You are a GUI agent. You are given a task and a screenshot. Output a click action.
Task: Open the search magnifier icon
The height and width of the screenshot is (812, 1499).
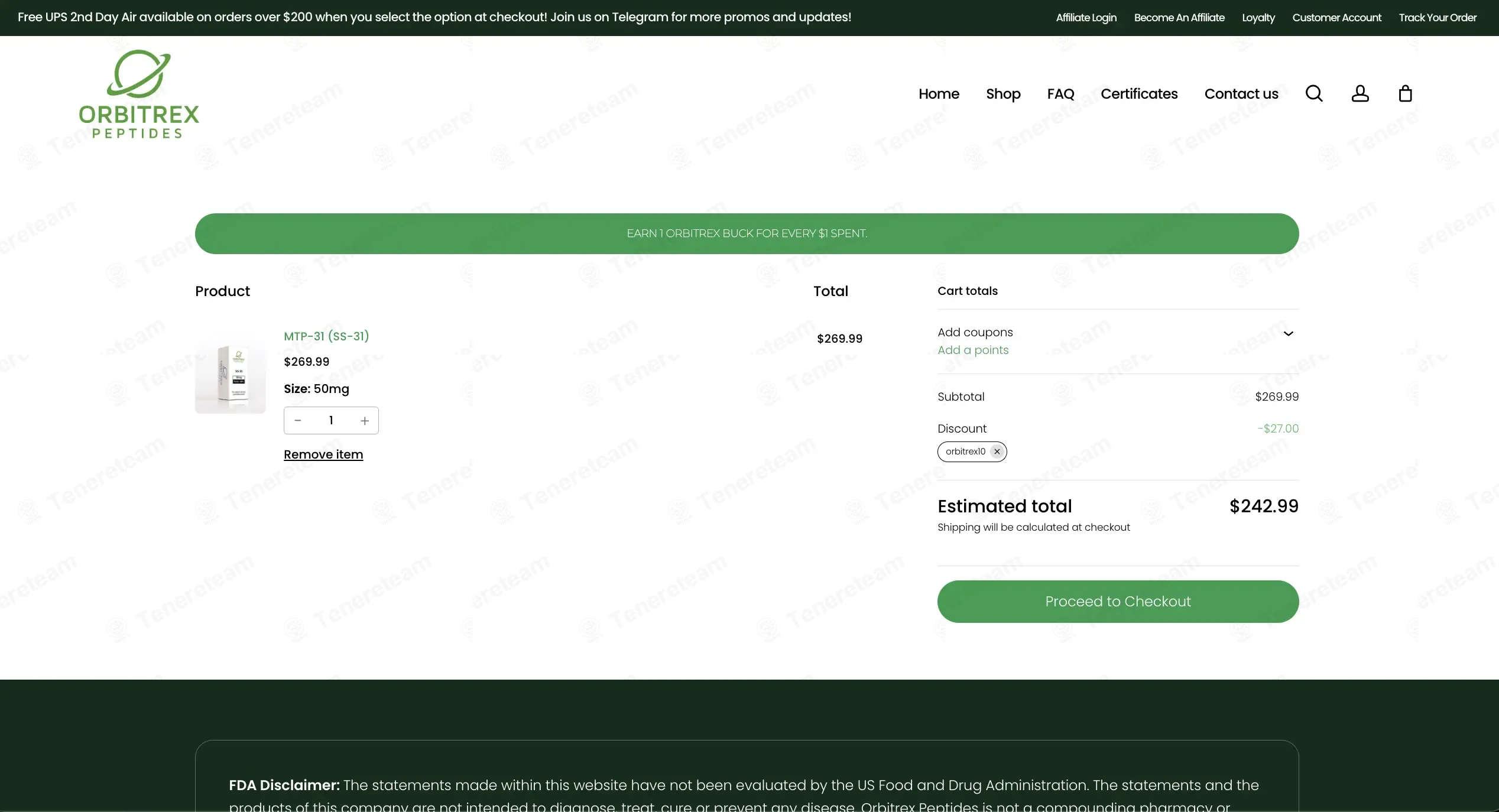click(x=1313, y=93)
